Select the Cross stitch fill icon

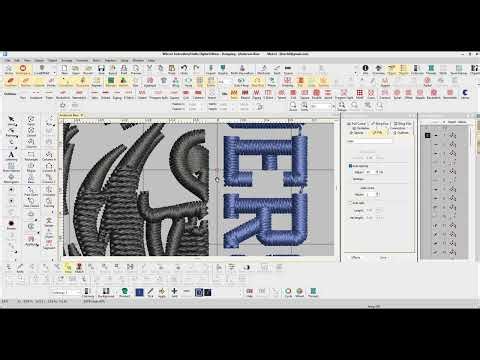[x=371, y=94]
